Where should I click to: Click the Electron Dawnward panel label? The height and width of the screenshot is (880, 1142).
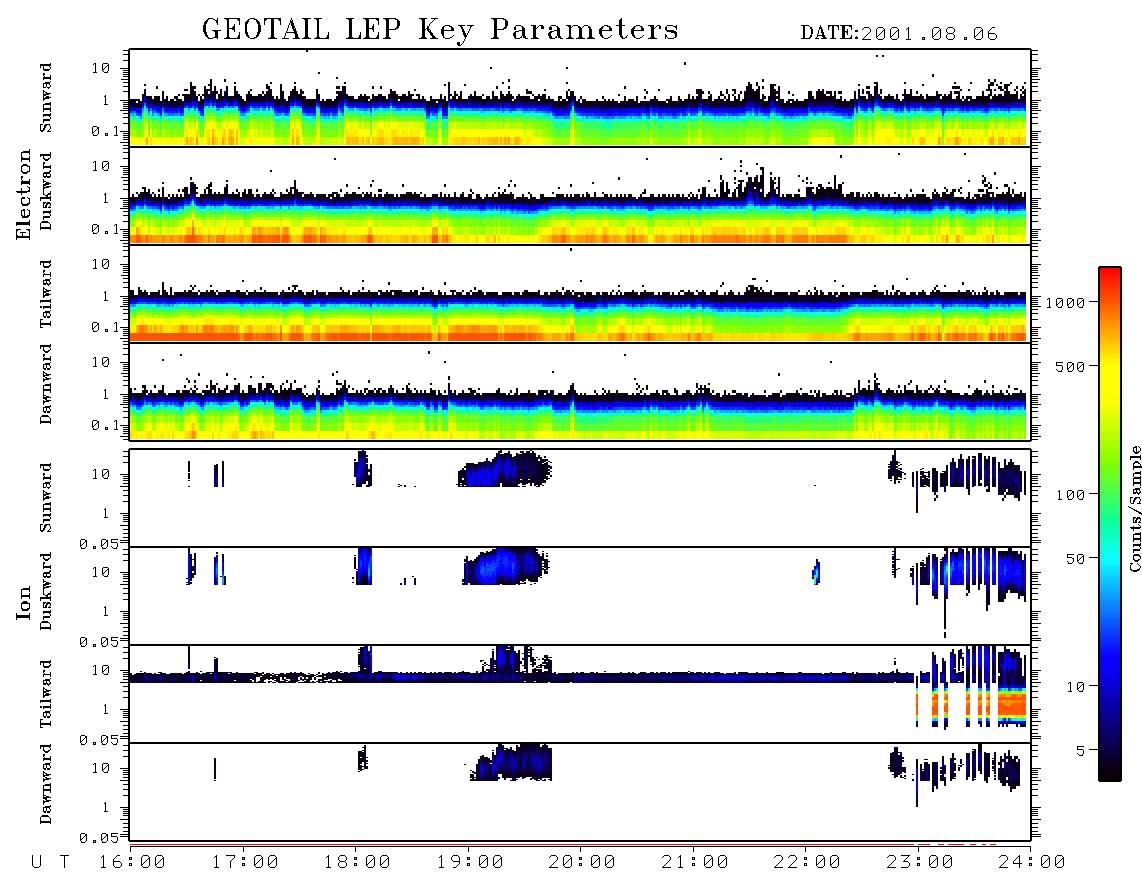(x=46, y=384)
